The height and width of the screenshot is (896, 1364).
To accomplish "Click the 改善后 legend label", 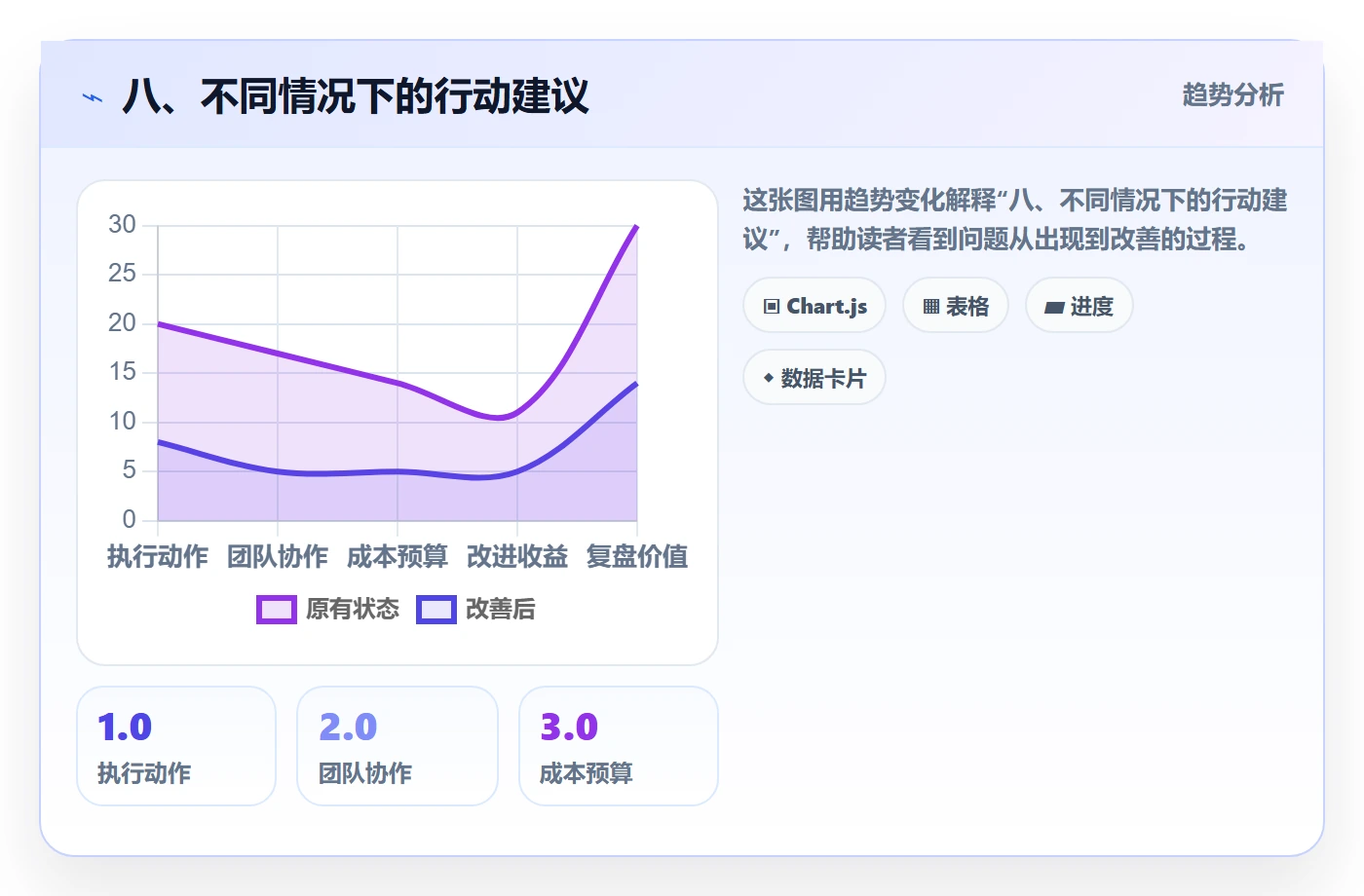I will point(501,610).
